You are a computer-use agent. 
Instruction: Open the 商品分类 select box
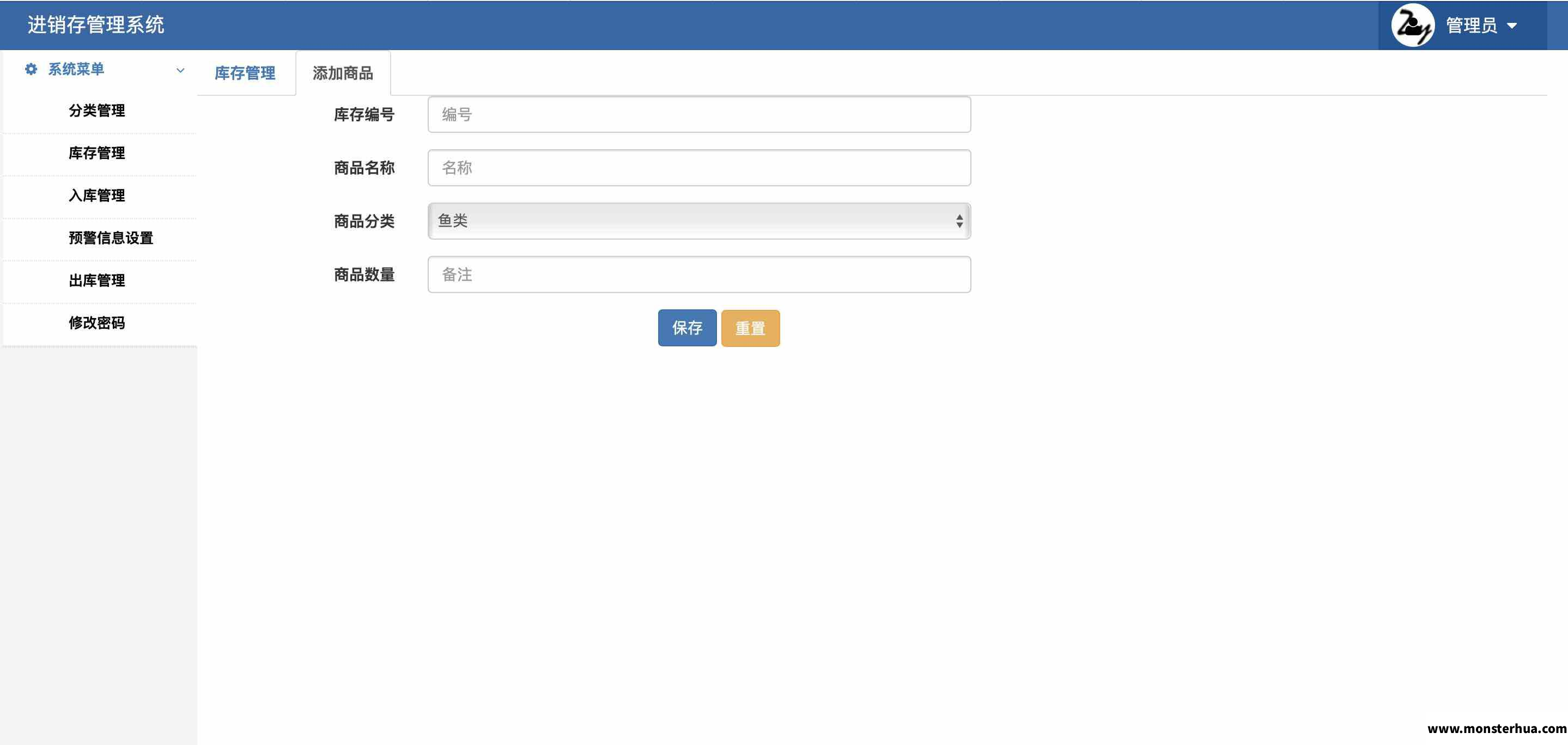(x=699, y=221)
